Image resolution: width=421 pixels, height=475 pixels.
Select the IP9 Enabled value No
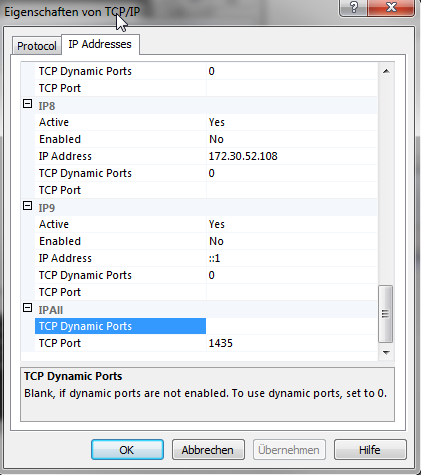click(x=292, y=241)
